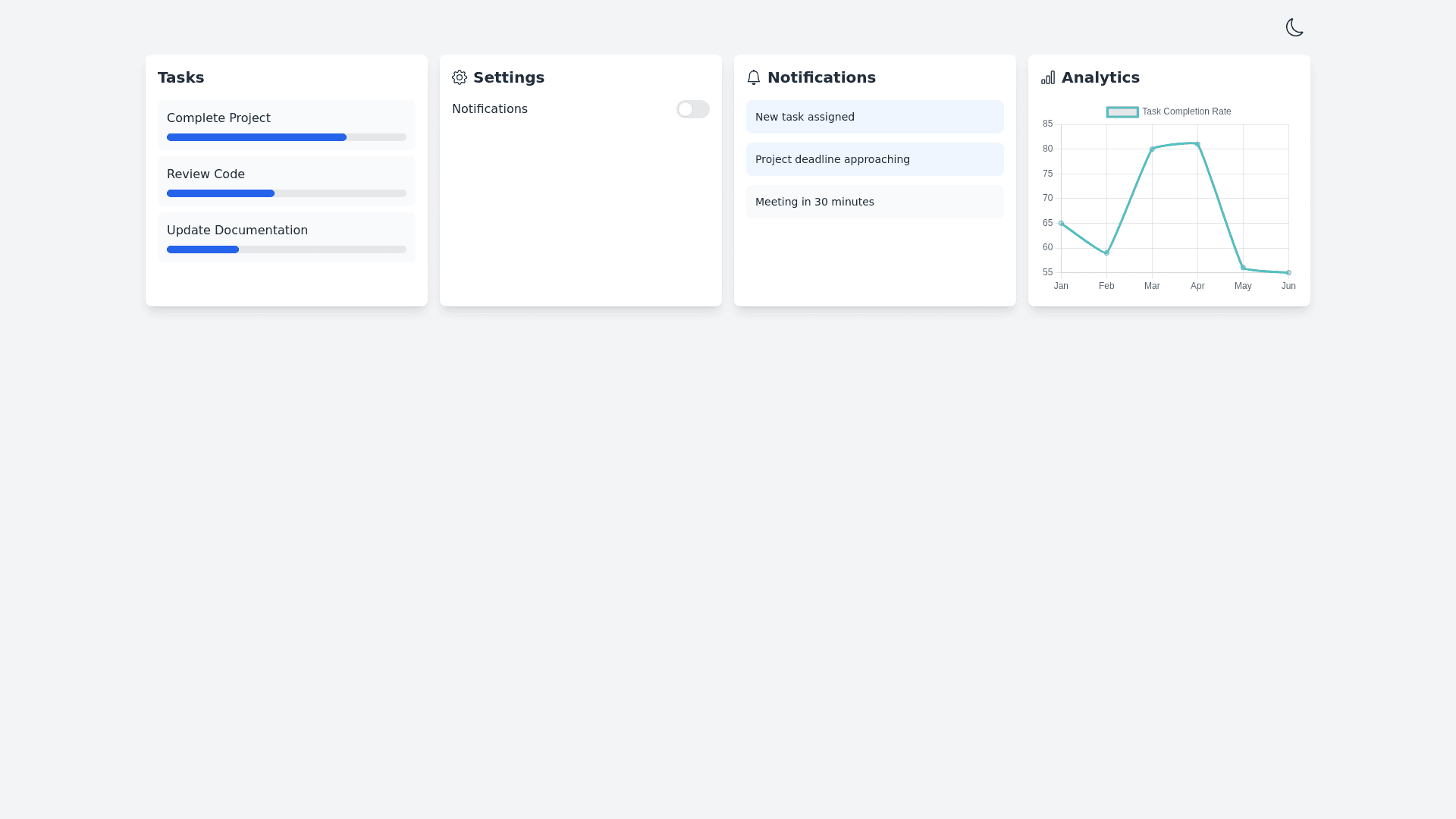The height and width of the screenshot is (819, 1456).
Task: Click the Jan label on chart axis
Action: tap(1061, 286)
